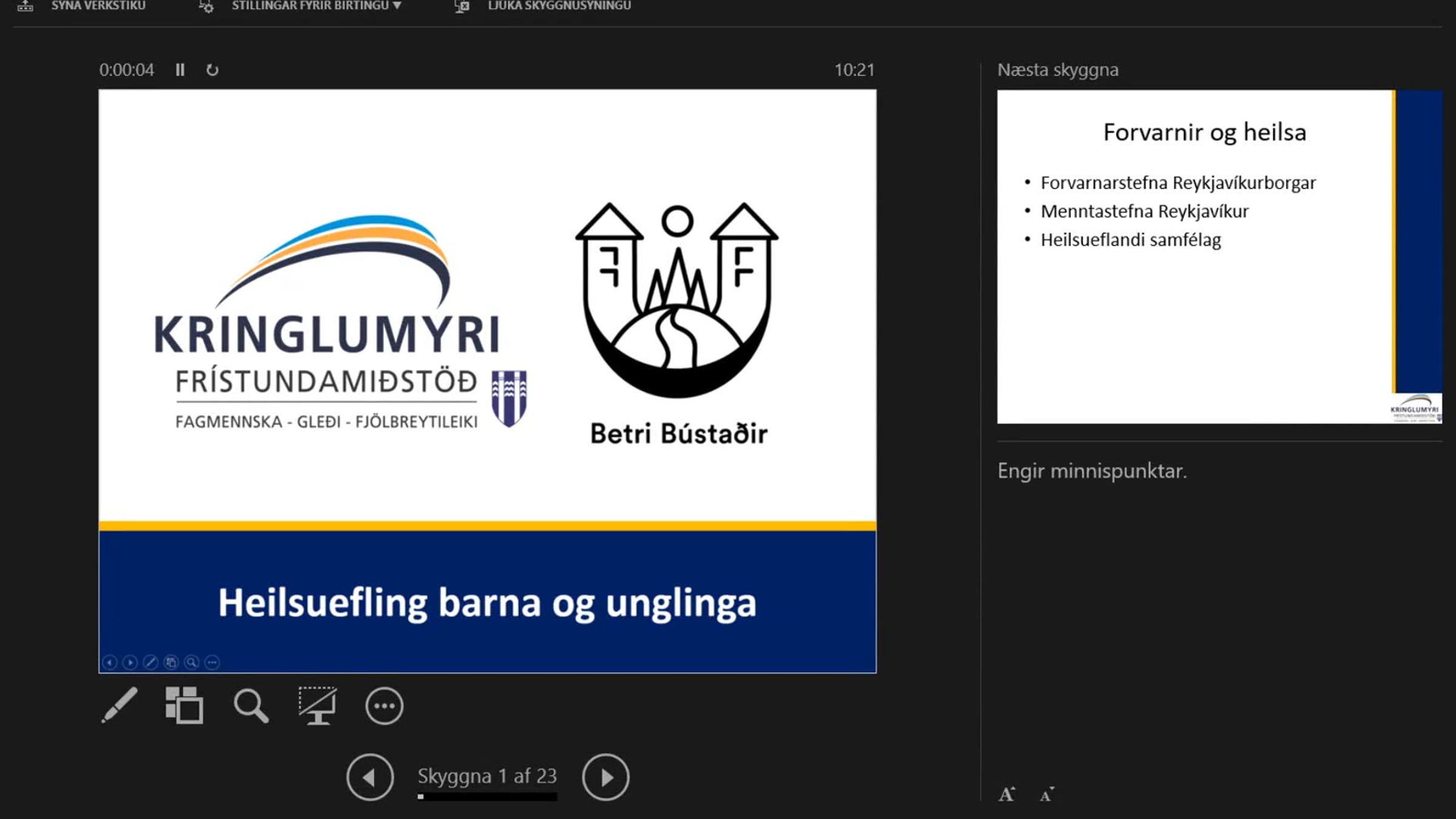Click the Menntastefna Reykjavíkur bullet
The image size is (1456, 819).
[x=1145, y=211]
